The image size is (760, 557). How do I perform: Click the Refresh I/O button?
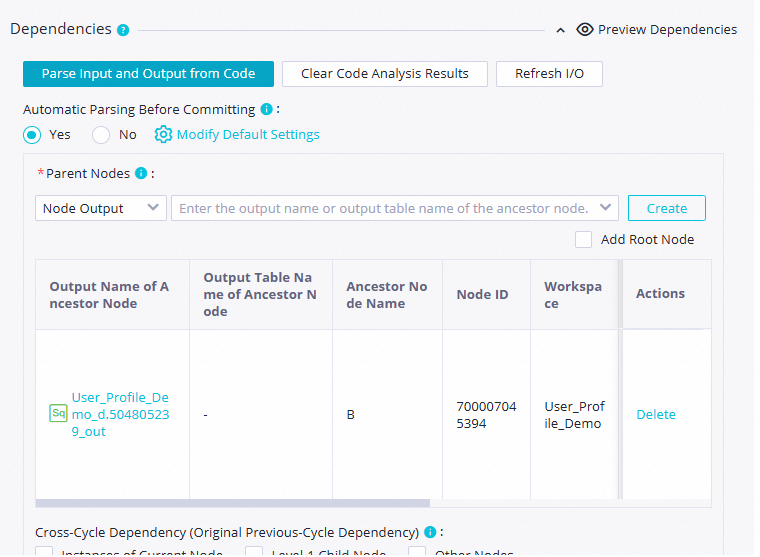click(x=549, y=74)
